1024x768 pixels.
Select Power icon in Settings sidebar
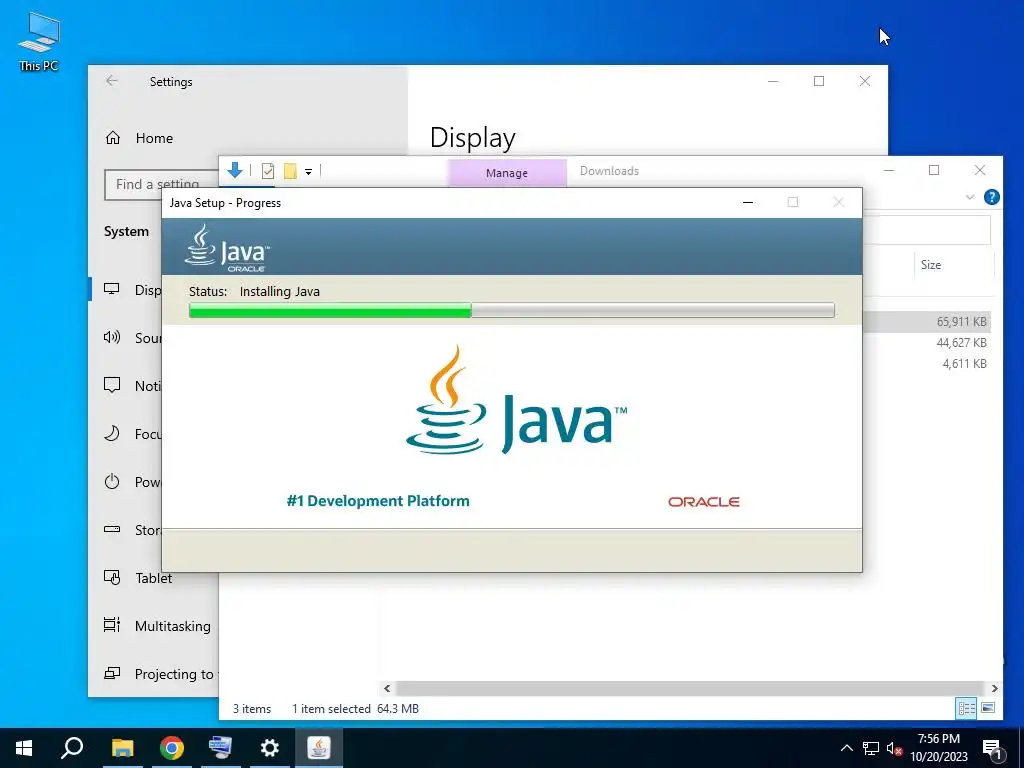[112, 481]
